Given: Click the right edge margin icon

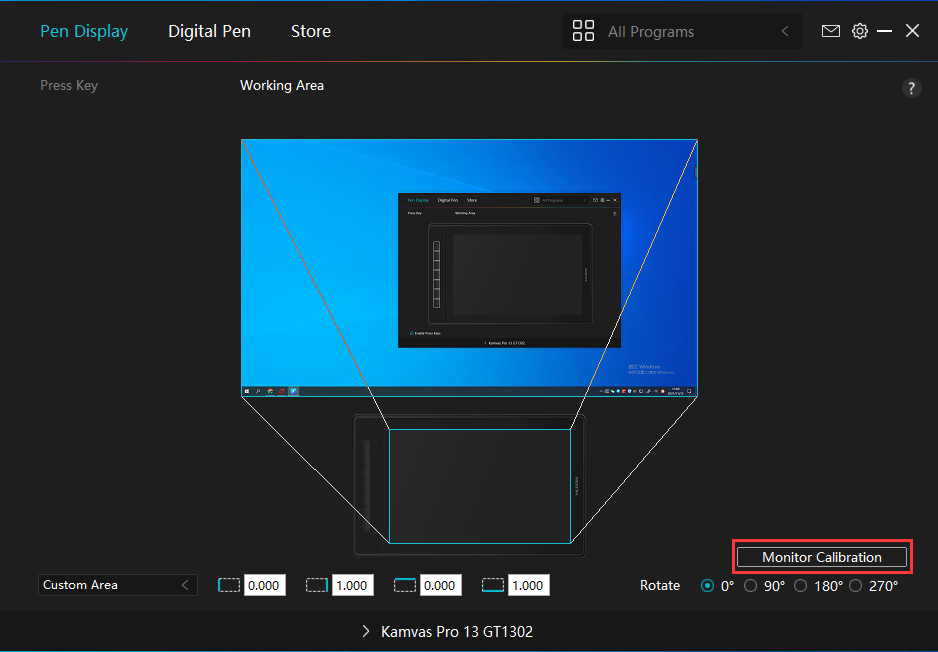Looking at the screenshot, I should point(316,585).
